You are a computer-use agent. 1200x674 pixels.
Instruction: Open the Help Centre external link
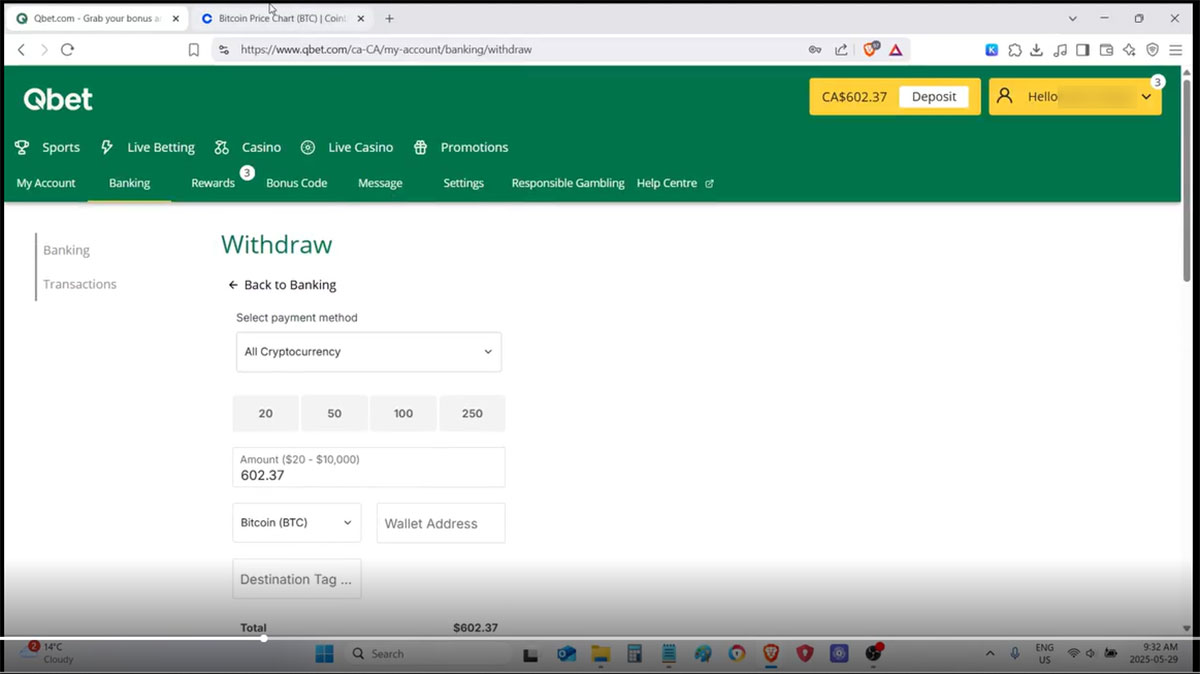click(675, 183)
